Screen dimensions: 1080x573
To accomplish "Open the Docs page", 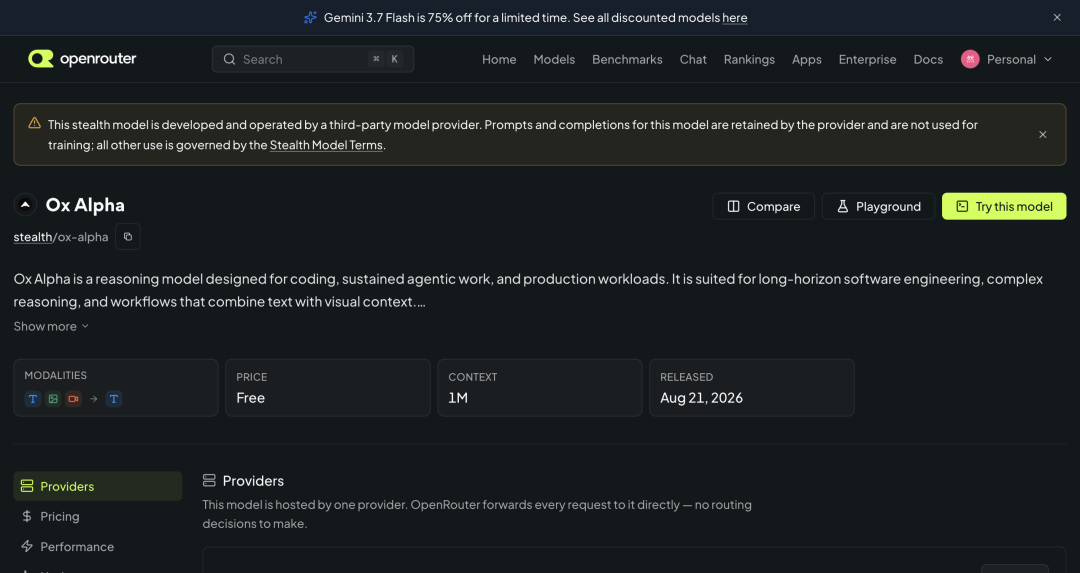I will point(928,59).
